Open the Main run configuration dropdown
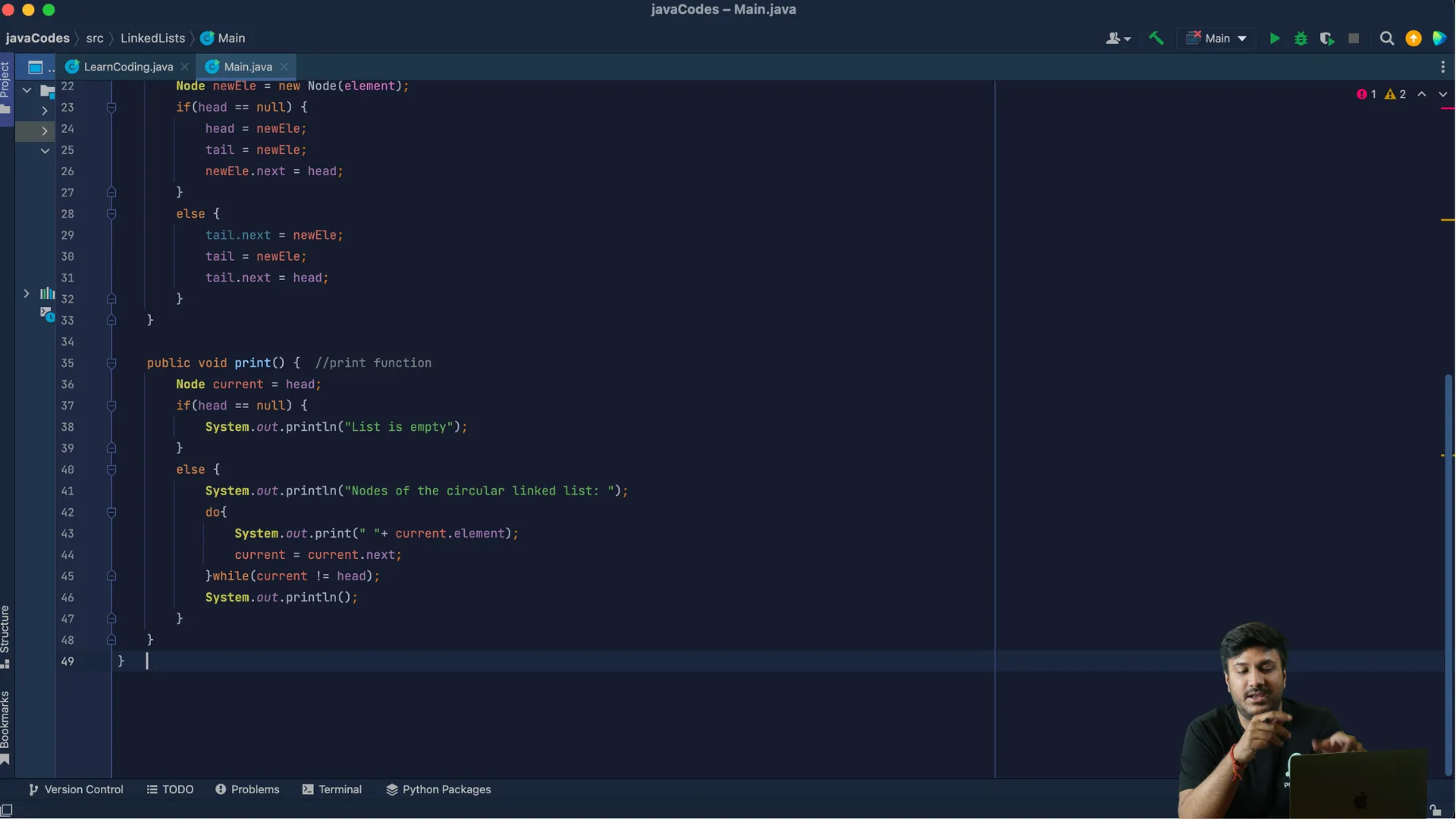 1217,39
